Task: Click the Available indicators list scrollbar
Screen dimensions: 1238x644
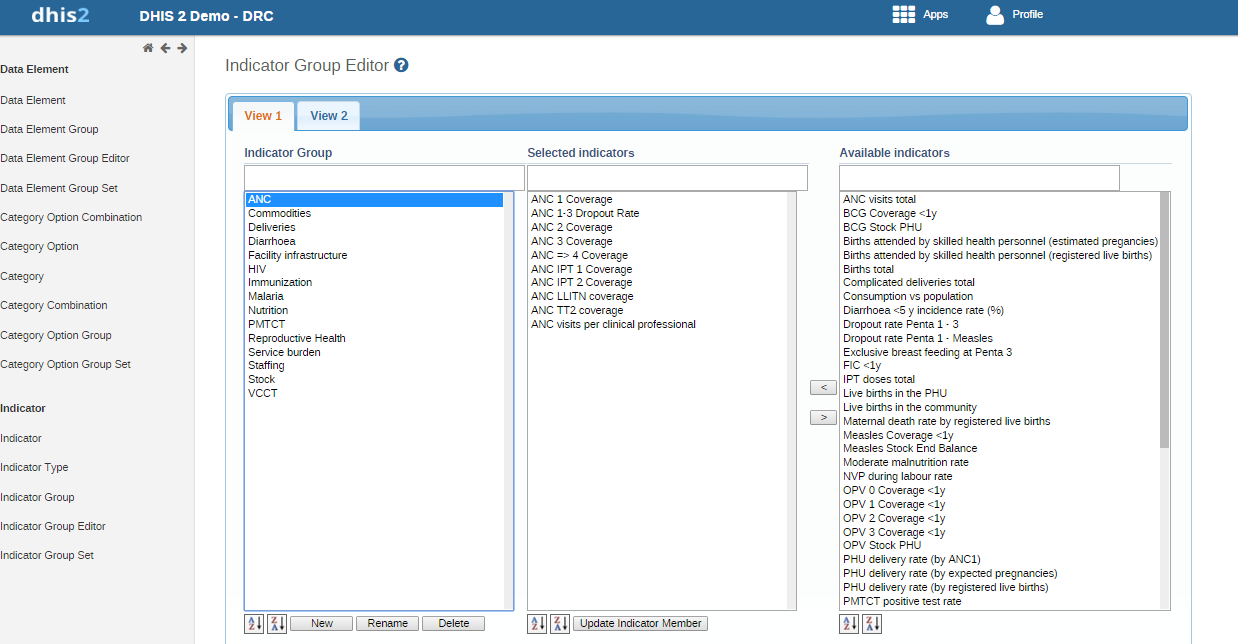Action: point(1164,320)
